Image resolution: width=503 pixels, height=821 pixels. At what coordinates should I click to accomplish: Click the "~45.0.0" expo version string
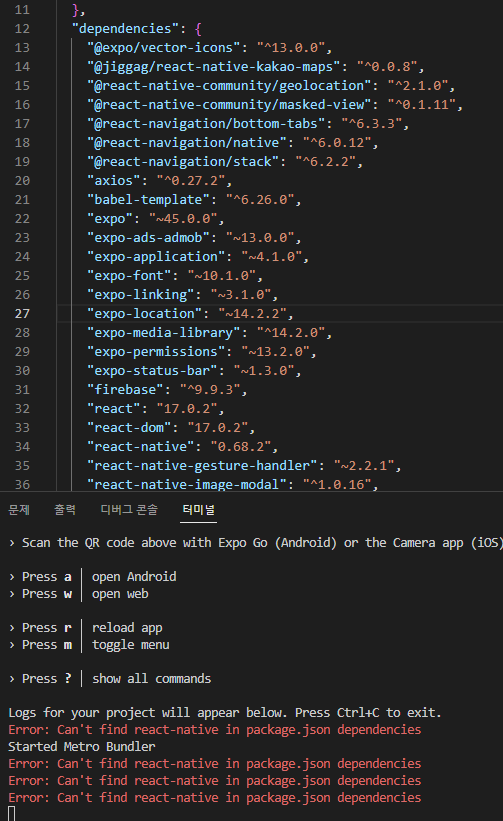coord(183,218)
